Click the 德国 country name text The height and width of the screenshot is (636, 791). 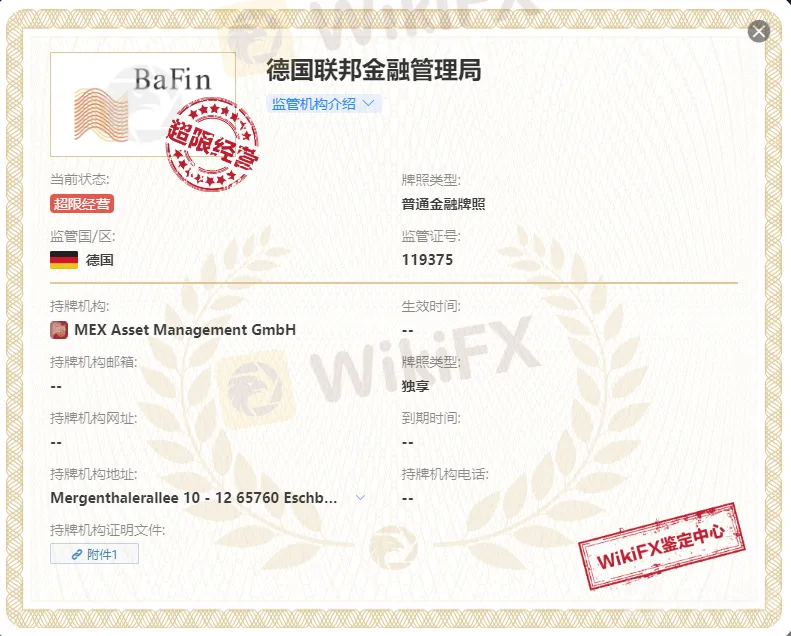[100, 260]
